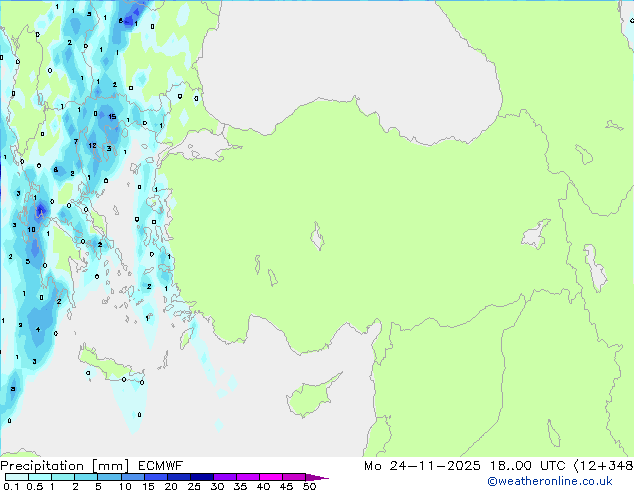Click the '40' legend scale label
The height and width of the screenshot is (490, 634).
[x=263, y=486]
